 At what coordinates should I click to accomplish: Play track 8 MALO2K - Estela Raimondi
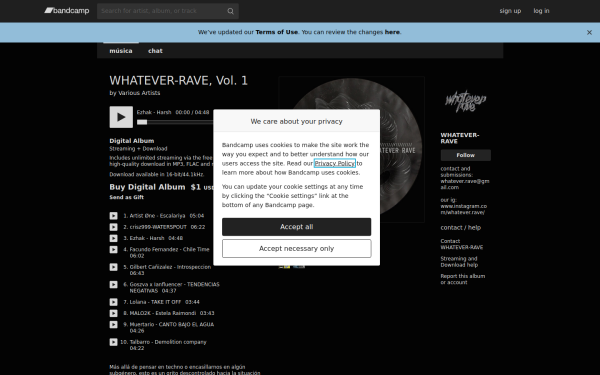114,313
